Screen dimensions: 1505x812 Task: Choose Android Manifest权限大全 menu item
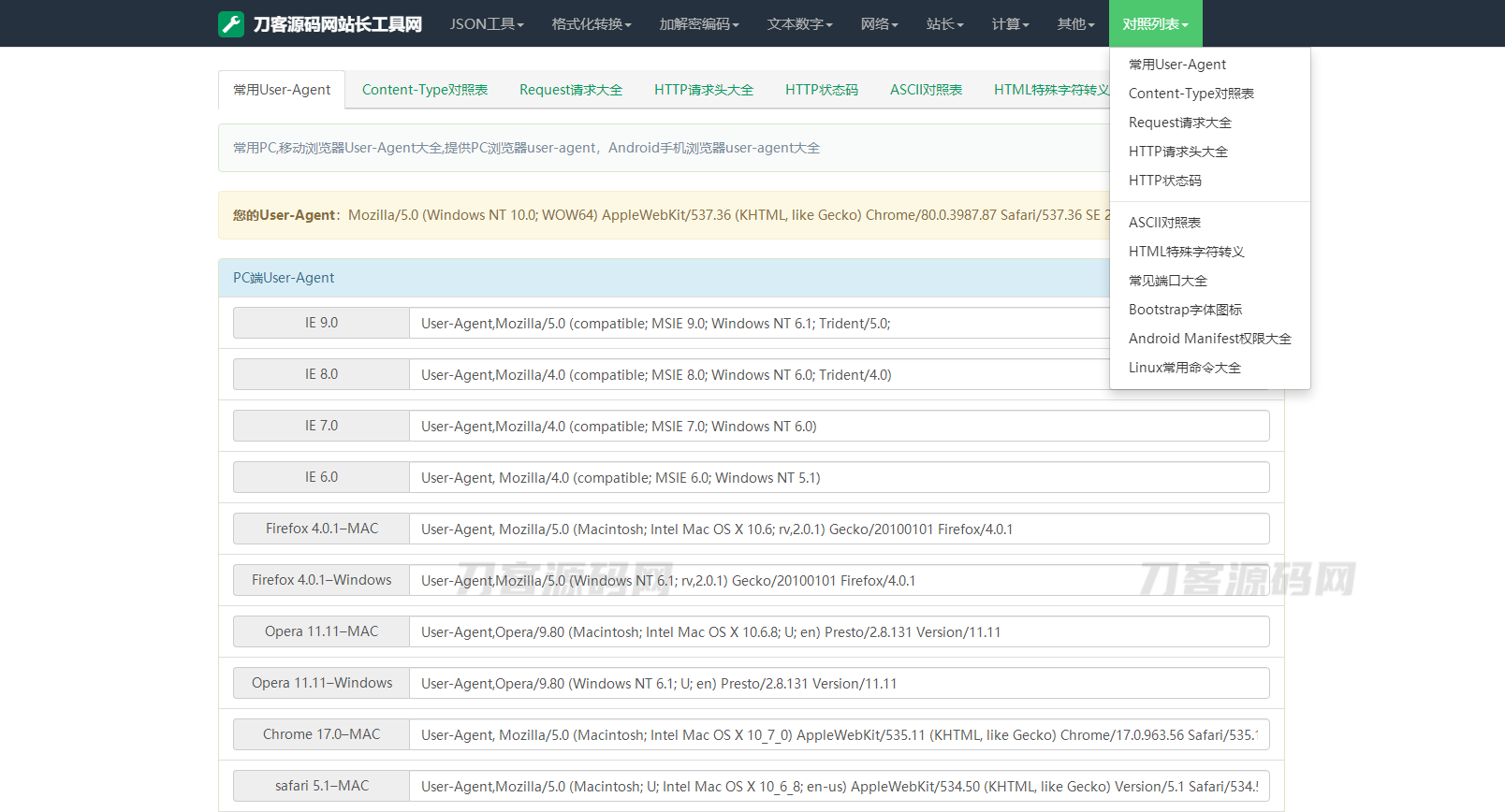(1209, 339)
